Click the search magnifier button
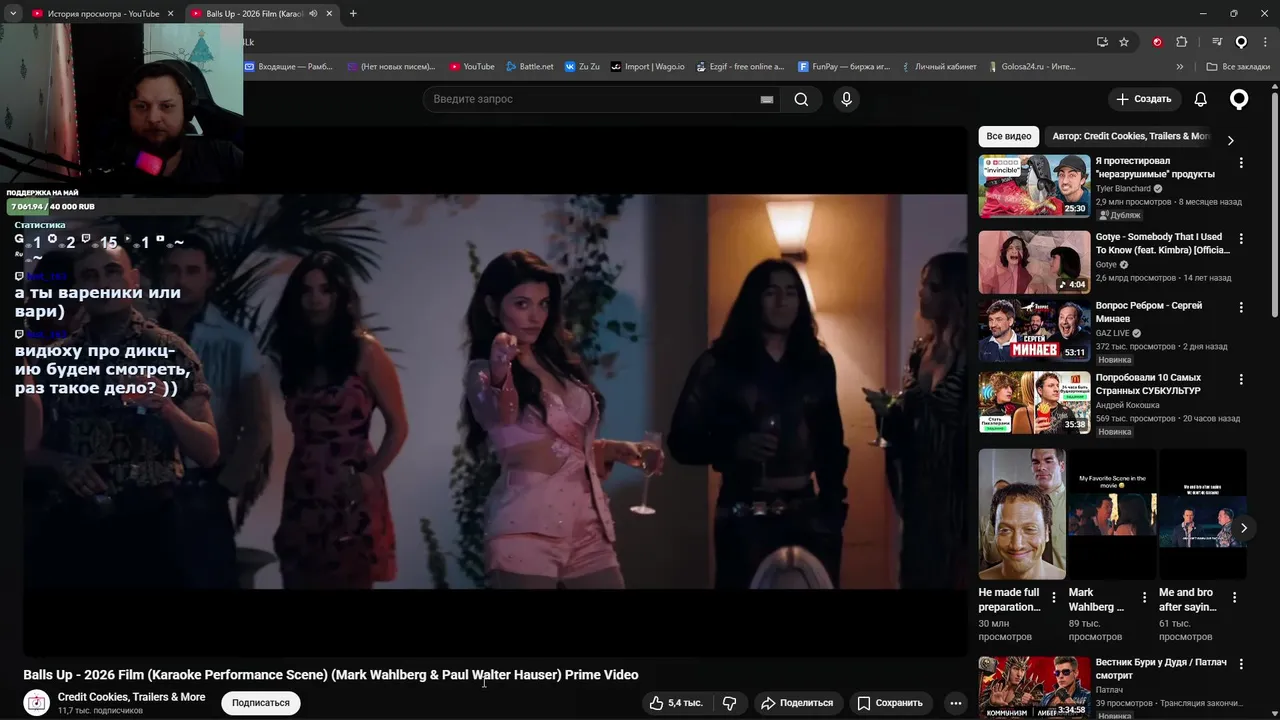Viewport: 1280px width, 720px height. click(x=801, y=99)
